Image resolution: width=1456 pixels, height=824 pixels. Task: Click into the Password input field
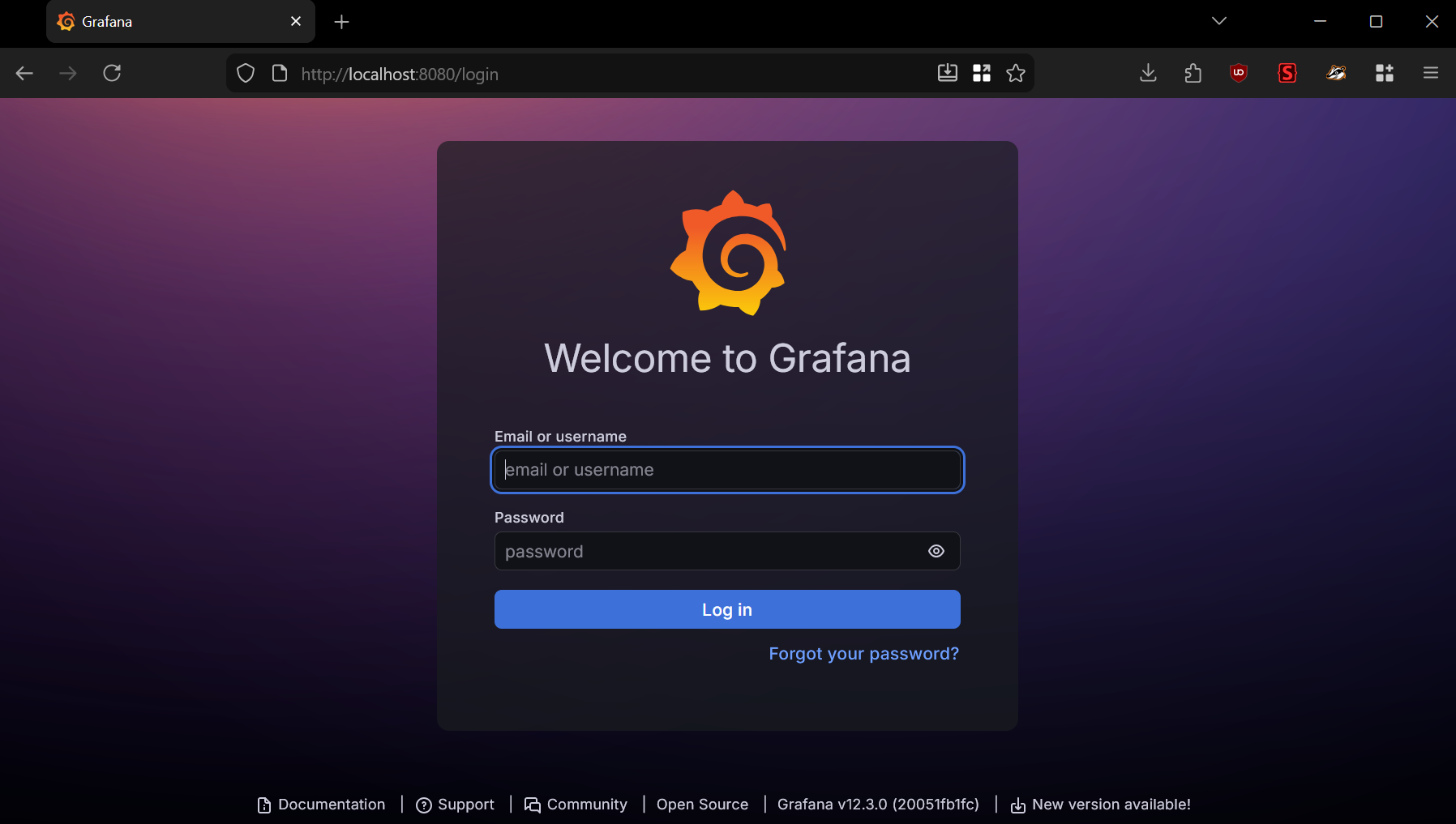pyautogui.click(x=705, y=551)
